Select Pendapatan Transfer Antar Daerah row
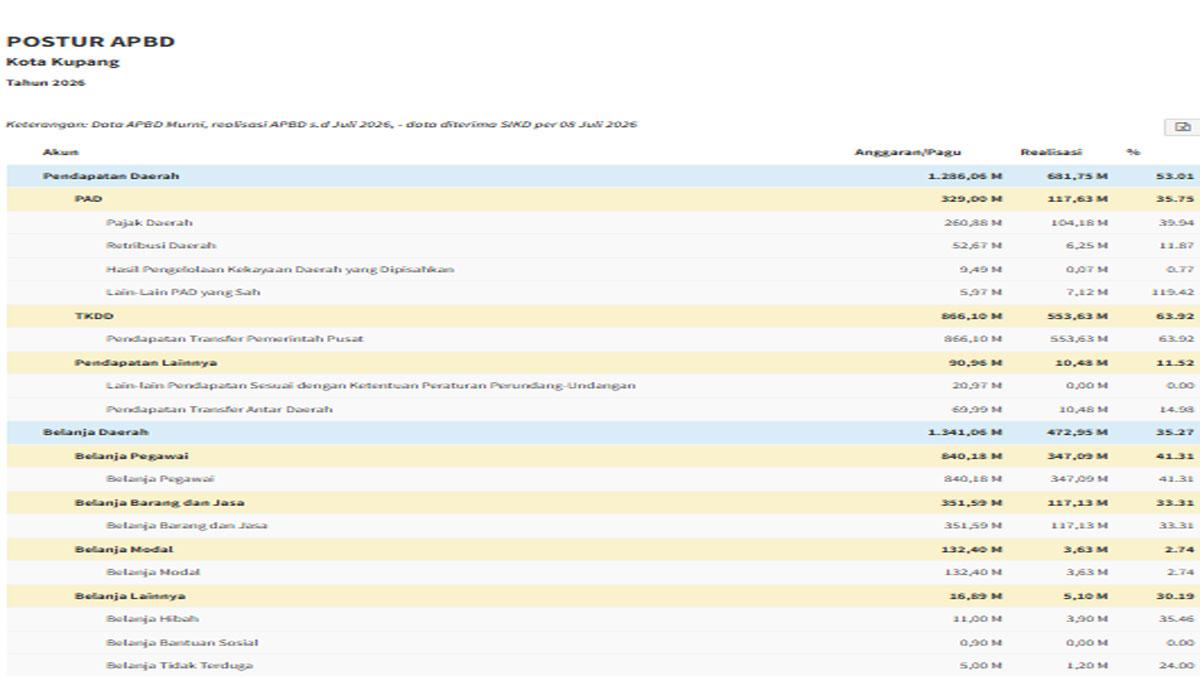Viewport: 1200px width, 700px height. click(x=603, y=409)
